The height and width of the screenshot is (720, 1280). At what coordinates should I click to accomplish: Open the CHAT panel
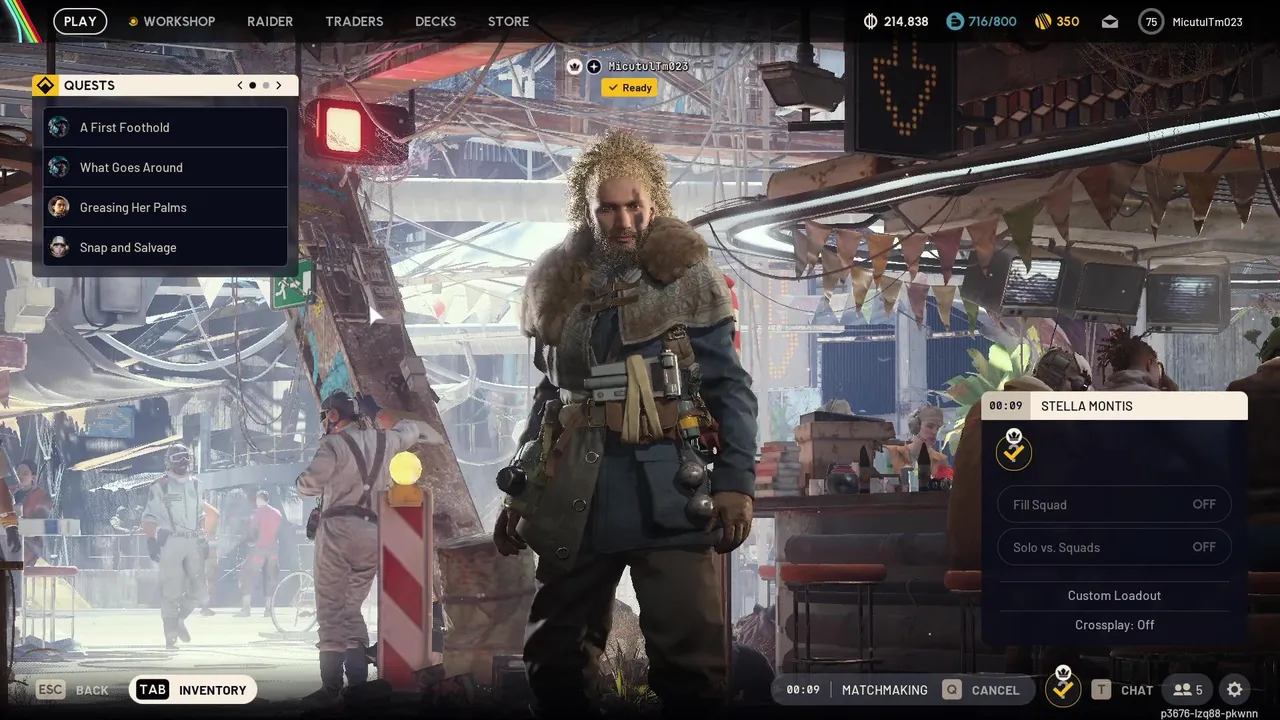click(1137, 690)
